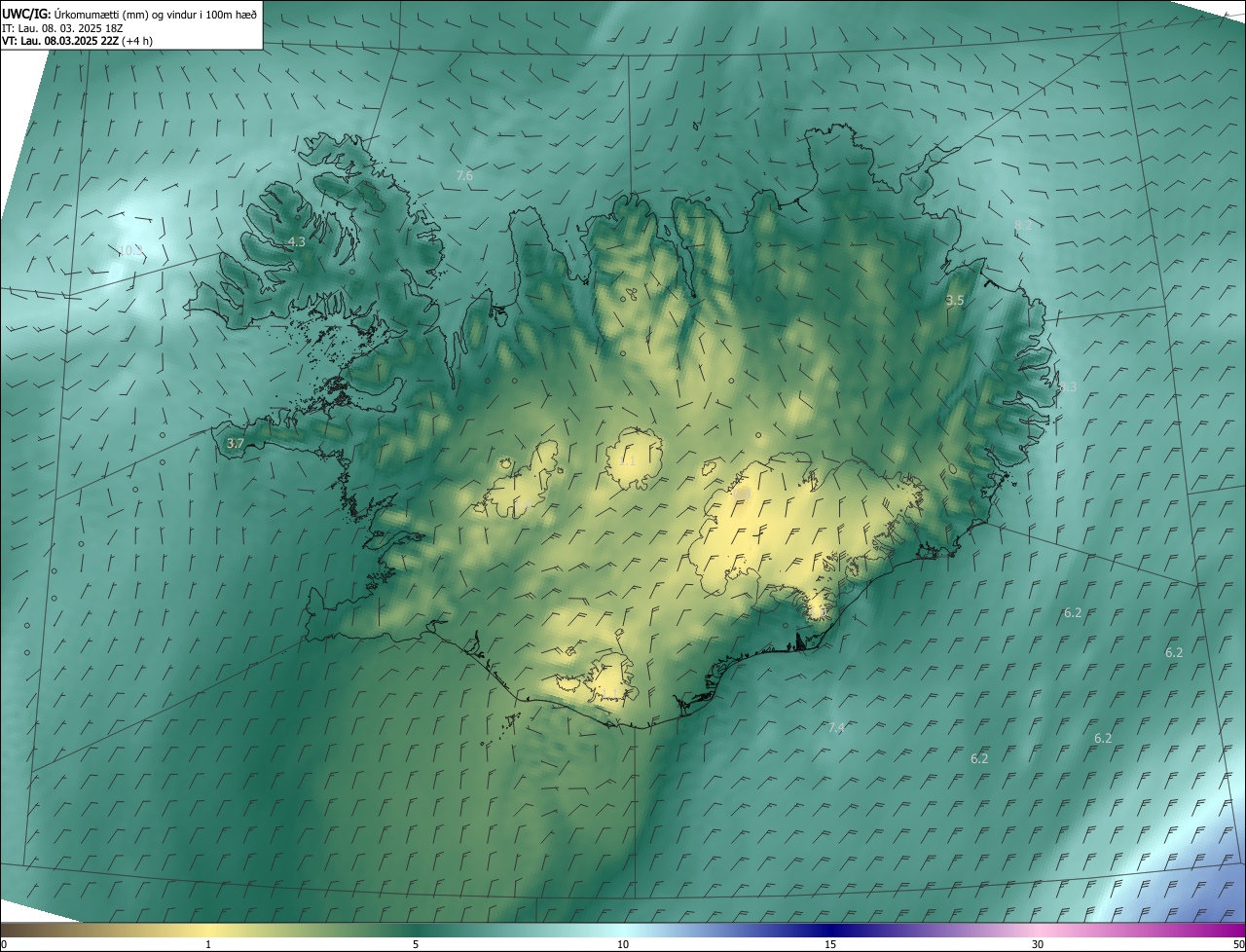Click the '50' tick on the color scale
Image resolution: width=1246 pixels, height=952 pixels.
[x=1237, y=944]
